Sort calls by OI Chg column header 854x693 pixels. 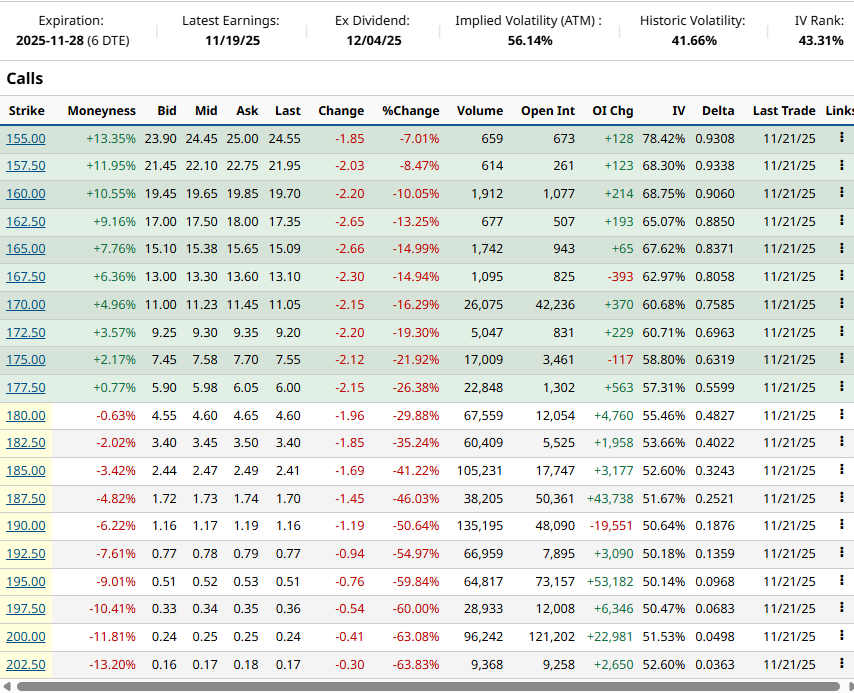(x=613, y=111)
